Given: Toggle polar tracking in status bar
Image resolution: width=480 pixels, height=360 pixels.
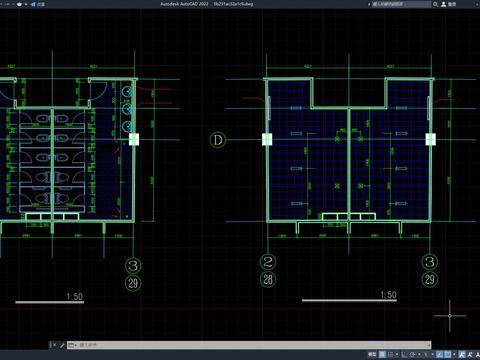Looking at the screenshot, I should pyautogui.click(x=412, y=354).
